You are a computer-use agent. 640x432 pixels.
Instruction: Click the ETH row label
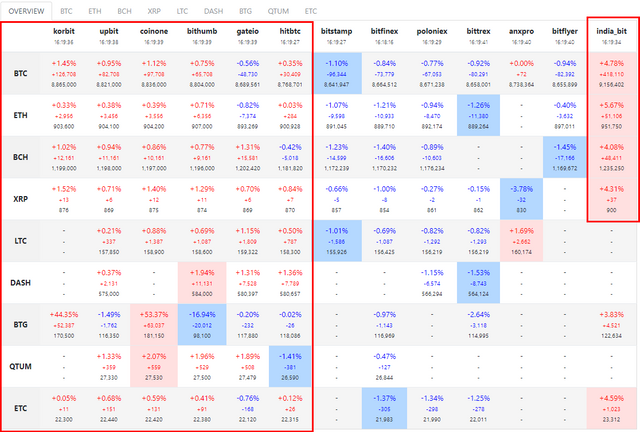click(x=20, y=116)
